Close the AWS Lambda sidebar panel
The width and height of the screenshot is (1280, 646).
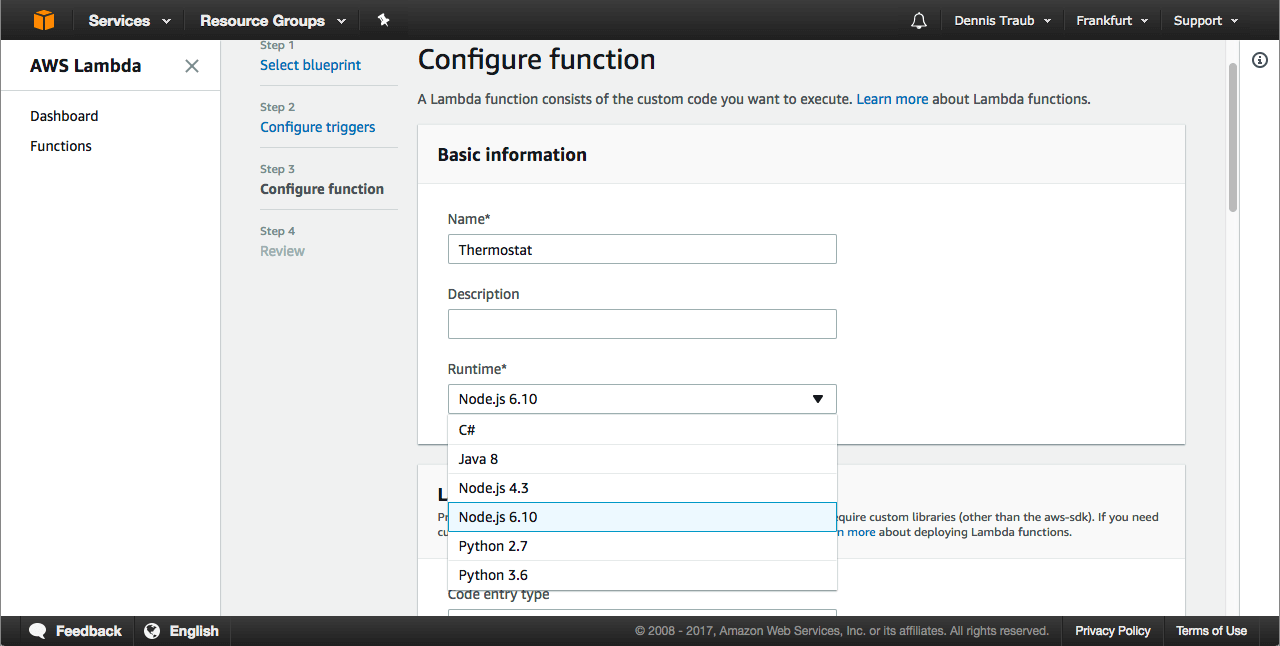[192, 66]
